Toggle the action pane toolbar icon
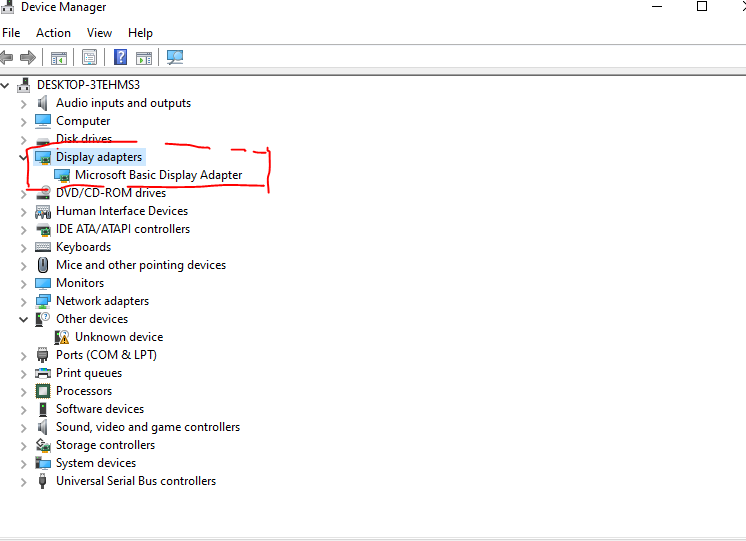This screenshot has width=746, height=541. tap(144, 58)
